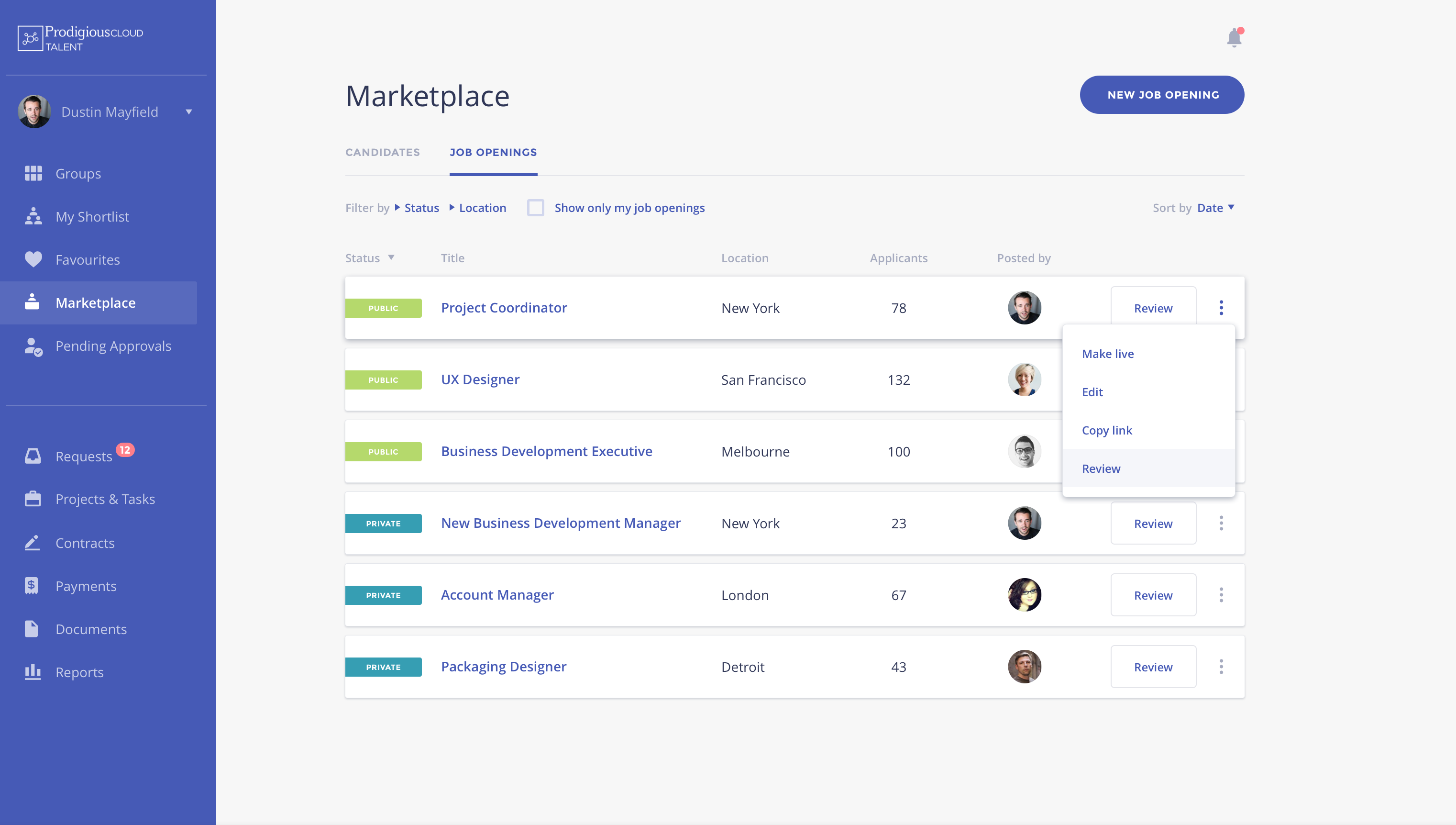This screenshot has height=825, width=1456.
Task: Click Review button for Packaging Designer
Action: pos(1153,666)
